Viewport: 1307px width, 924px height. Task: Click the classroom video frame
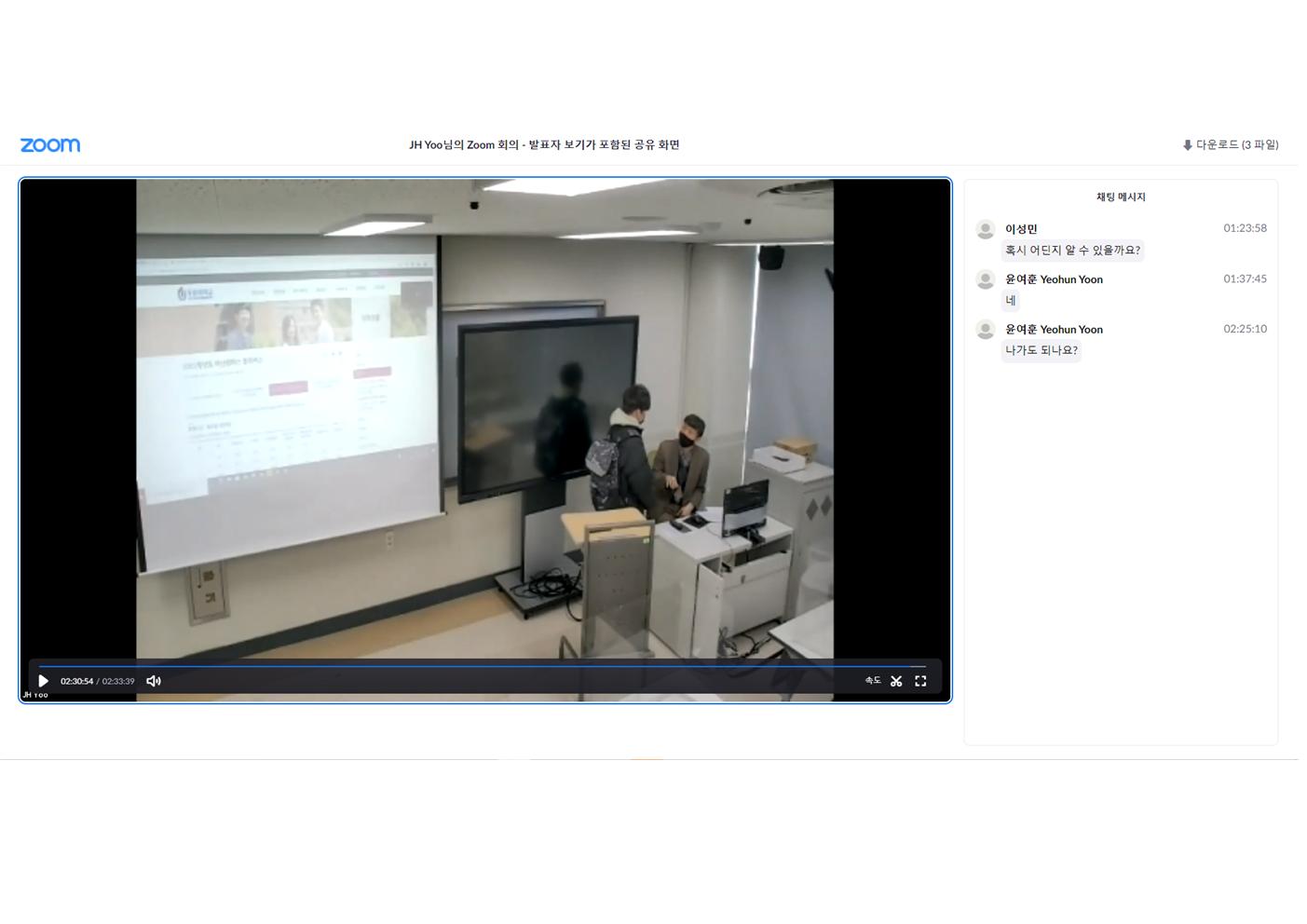484,419
